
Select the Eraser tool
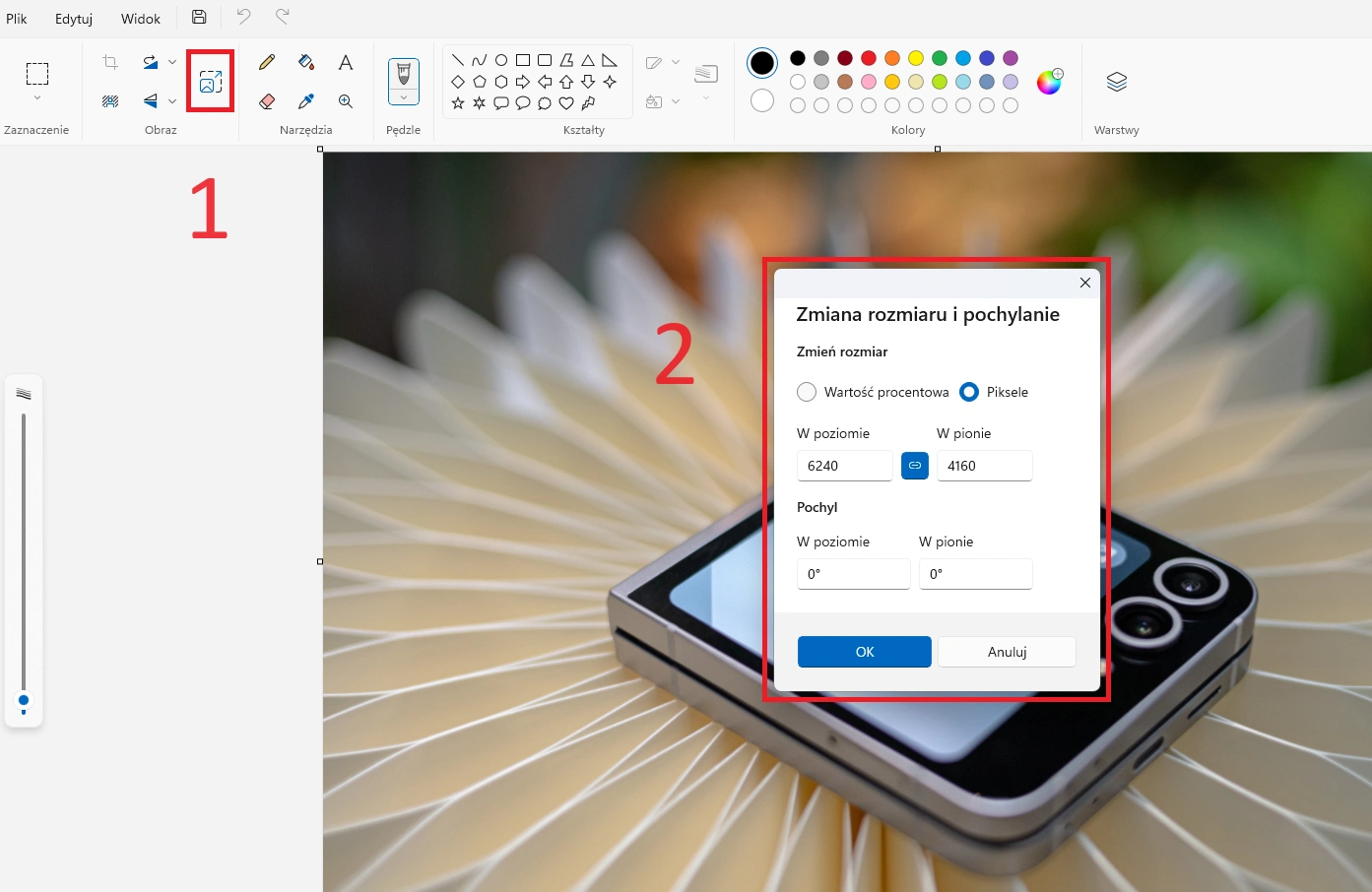click(267, 101)
